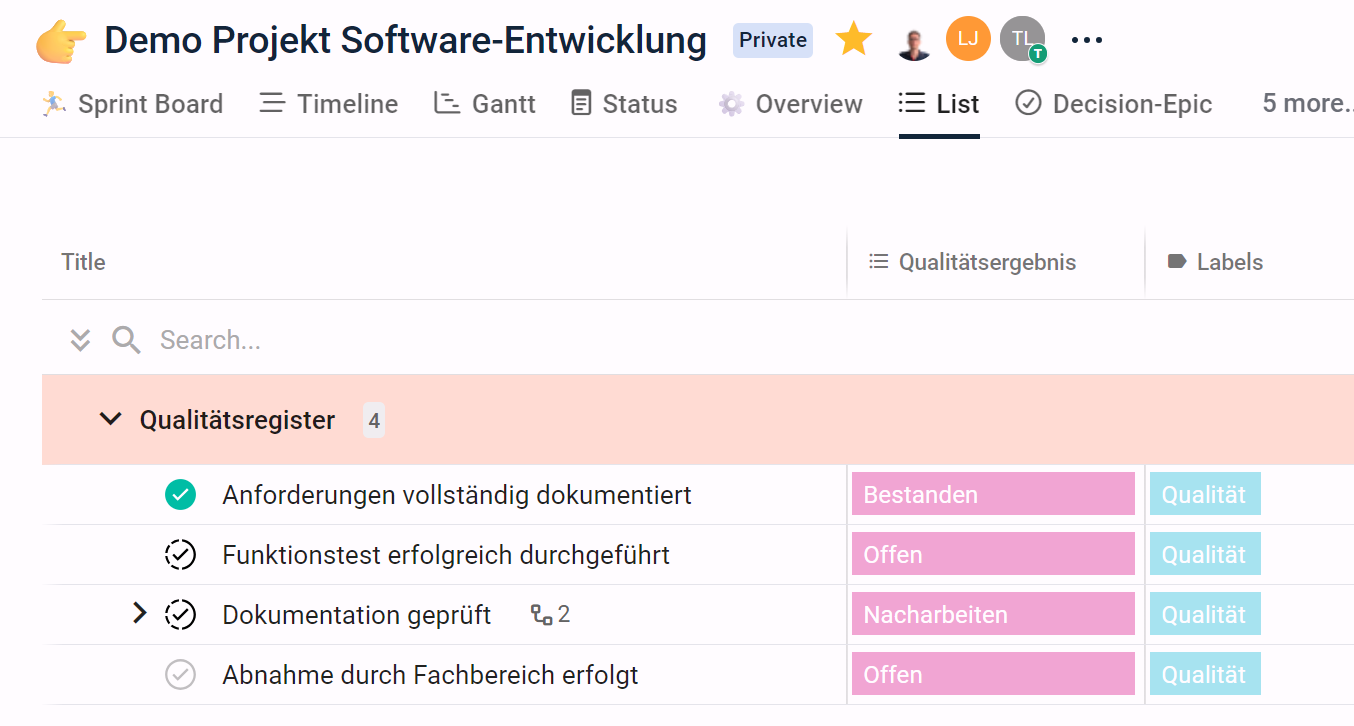Open the Gantt tab

point(485,104)
